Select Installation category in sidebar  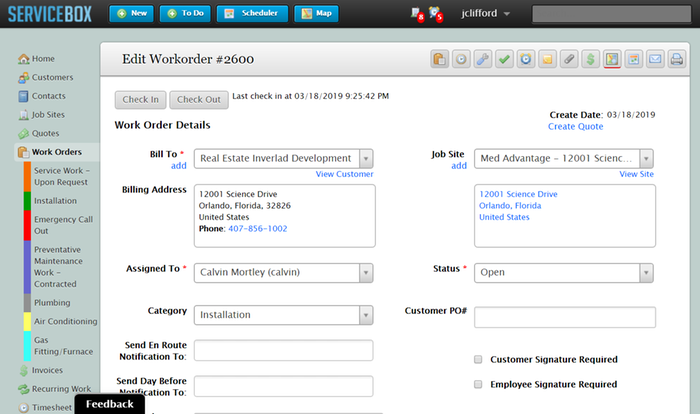point(55,201)
